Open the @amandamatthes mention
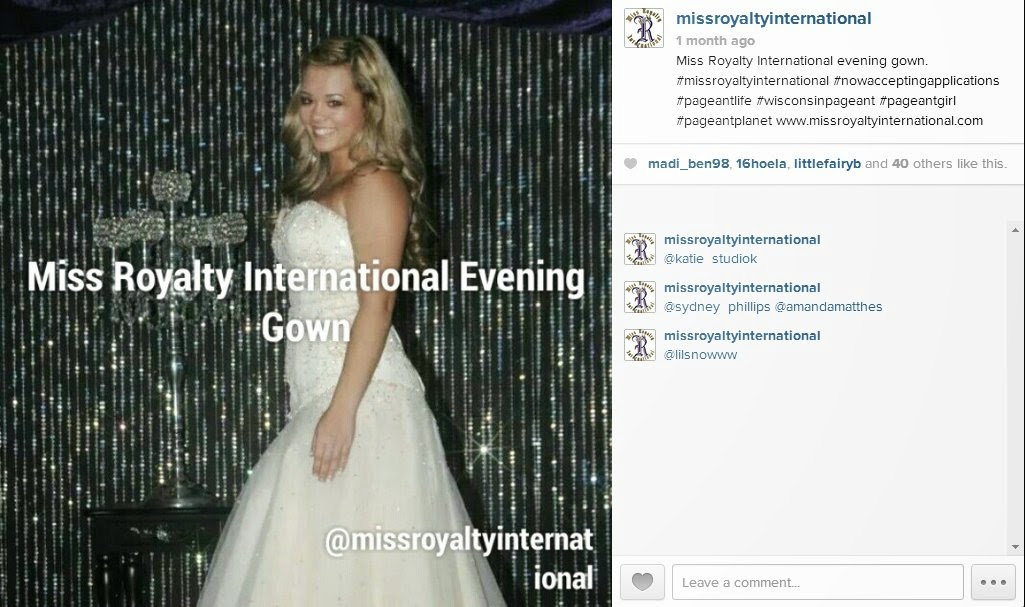Image resolution: width=1025 pixels, height=607 pixels. [x=828, y=306]
